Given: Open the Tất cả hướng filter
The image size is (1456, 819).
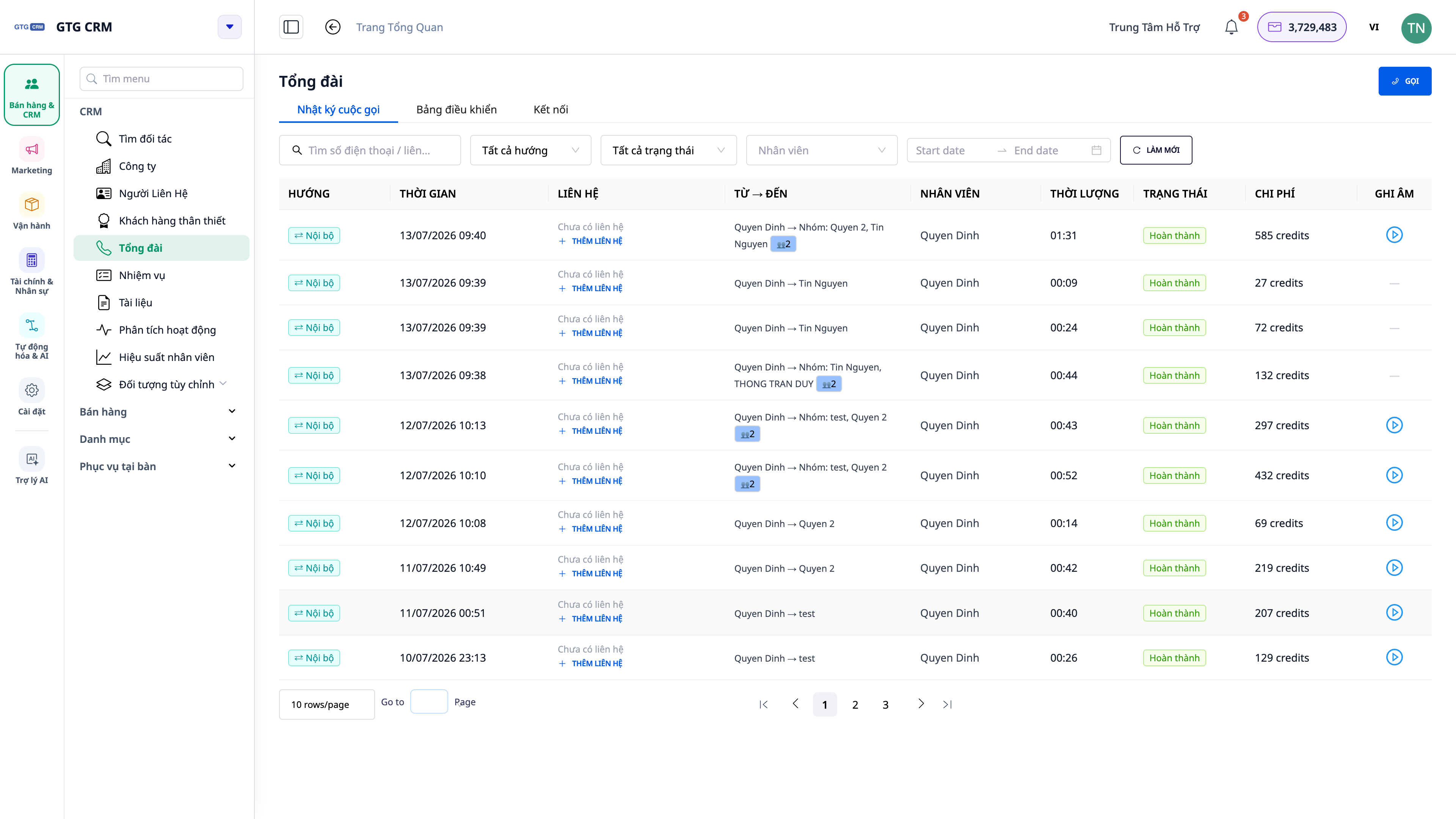Looking at the screenshot, I should (531, 151).
